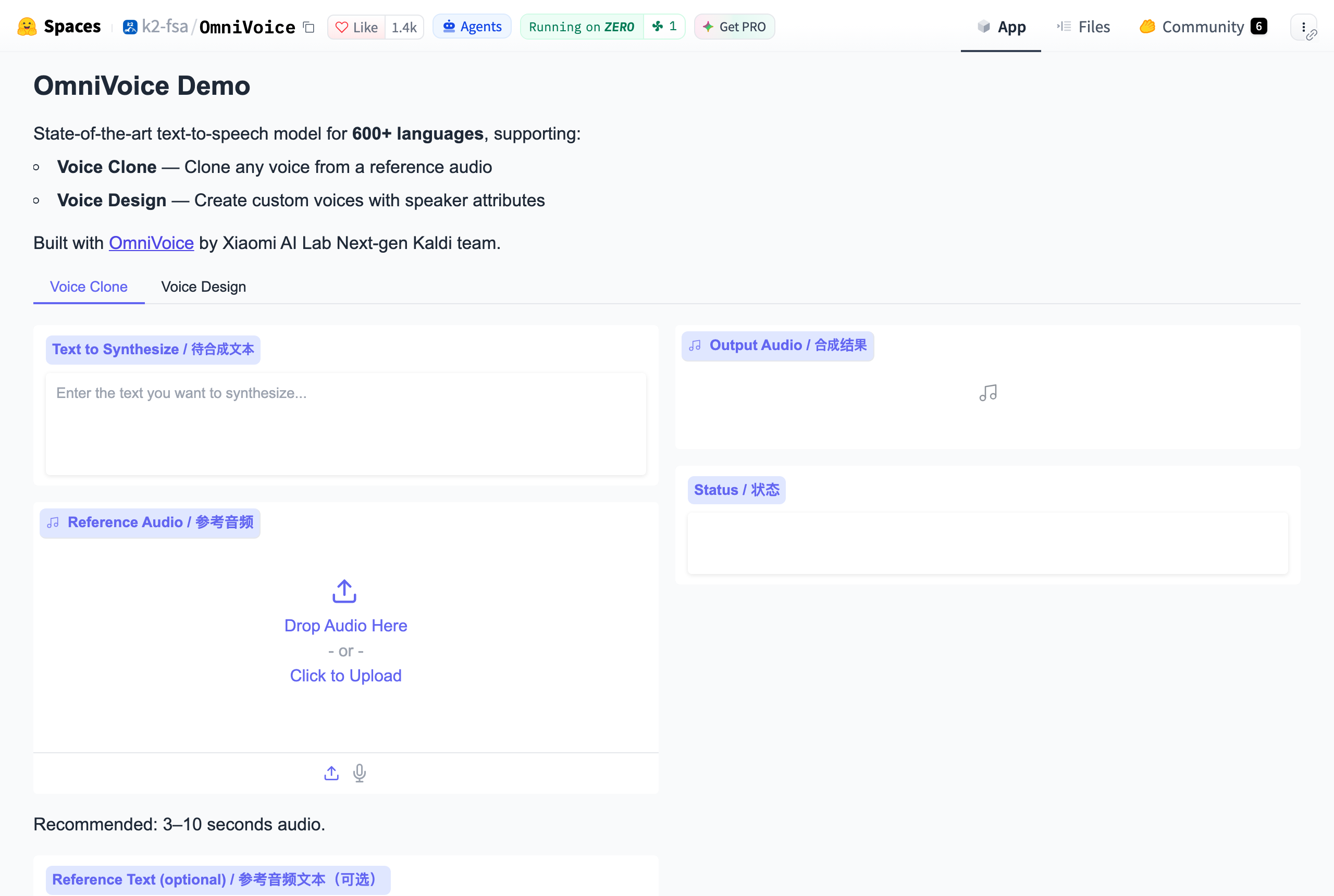Click the Drop Audio Here upload arrow icon

tap(344, 591)
